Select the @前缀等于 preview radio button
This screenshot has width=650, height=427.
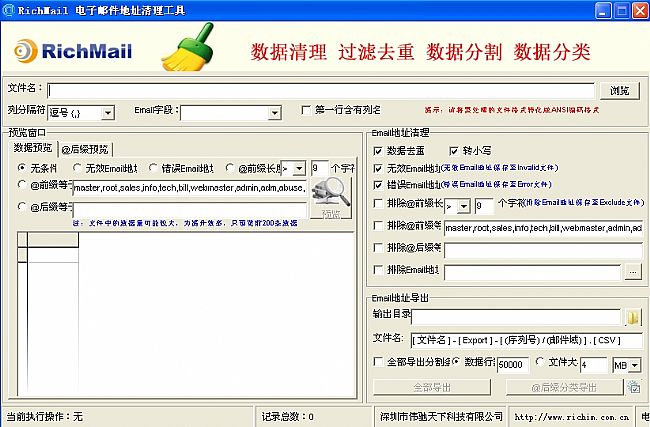pyautogui.click(x=22, y=184)
